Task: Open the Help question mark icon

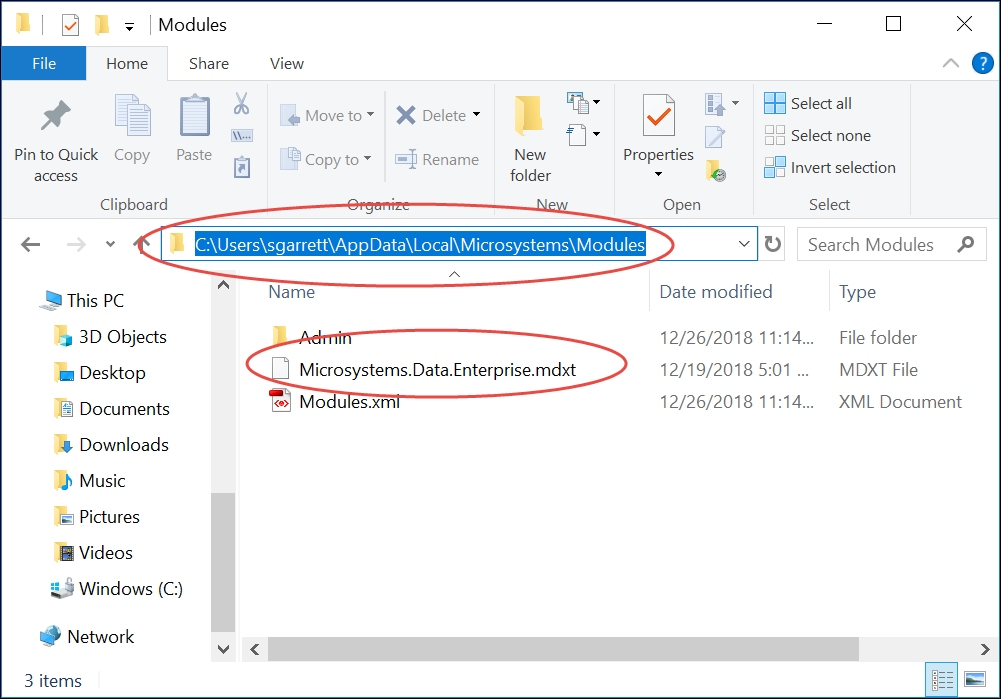Action: pos(982,63)
